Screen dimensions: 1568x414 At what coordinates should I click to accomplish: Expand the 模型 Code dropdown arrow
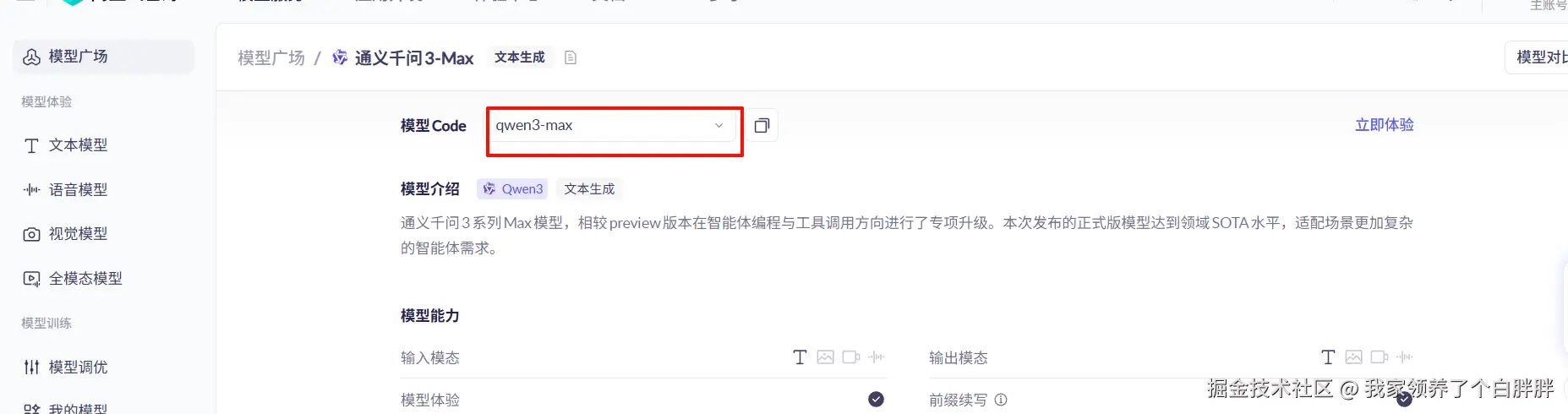tap(718, 125)
